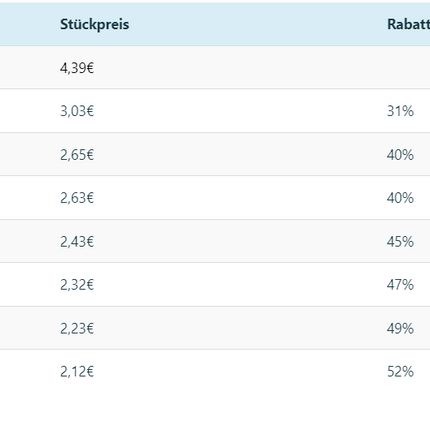Select the 2,12€ unit price cell
Viewport: 430px width, 430px height.
[77, 372]
